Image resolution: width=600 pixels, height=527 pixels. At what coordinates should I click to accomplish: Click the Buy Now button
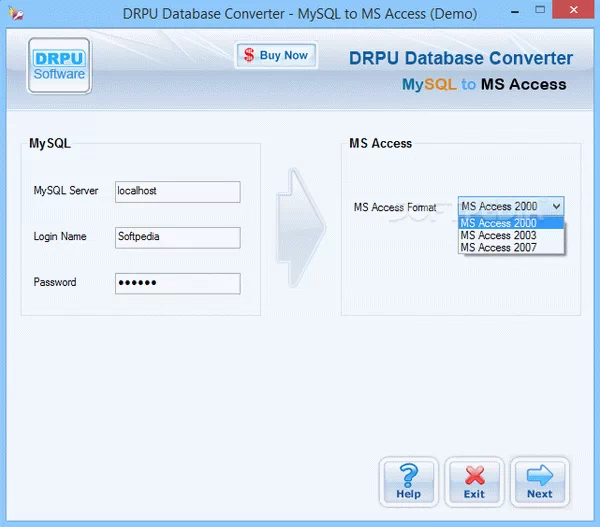[x=276, y=55]
